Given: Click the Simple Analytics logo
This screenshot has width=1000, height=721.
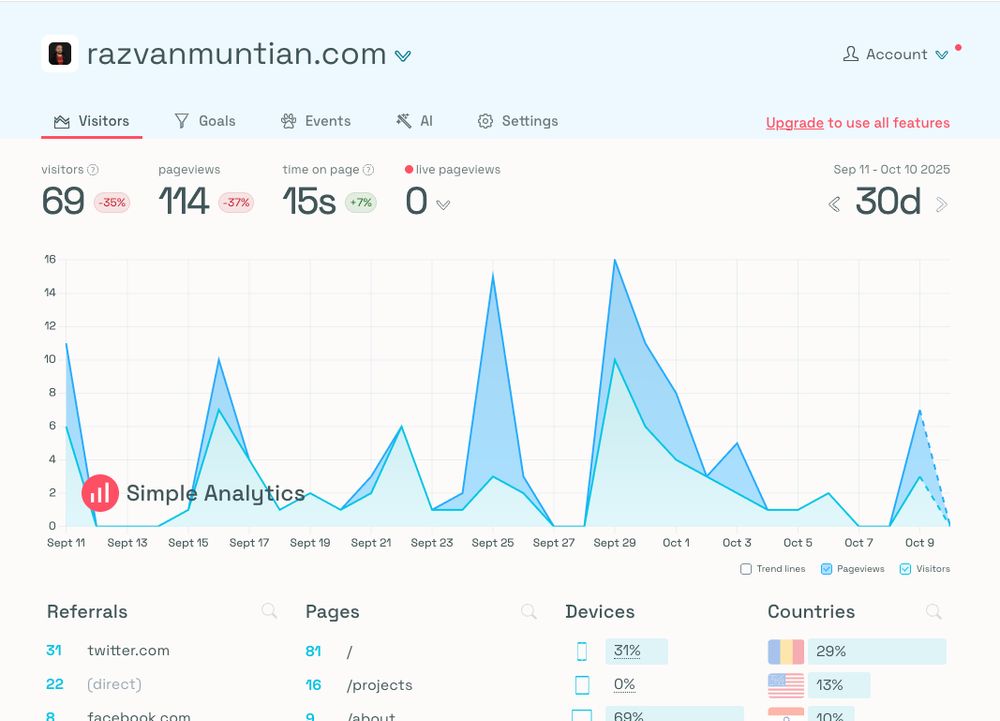Looking at the screenshot, I should (x=194, y=493).
